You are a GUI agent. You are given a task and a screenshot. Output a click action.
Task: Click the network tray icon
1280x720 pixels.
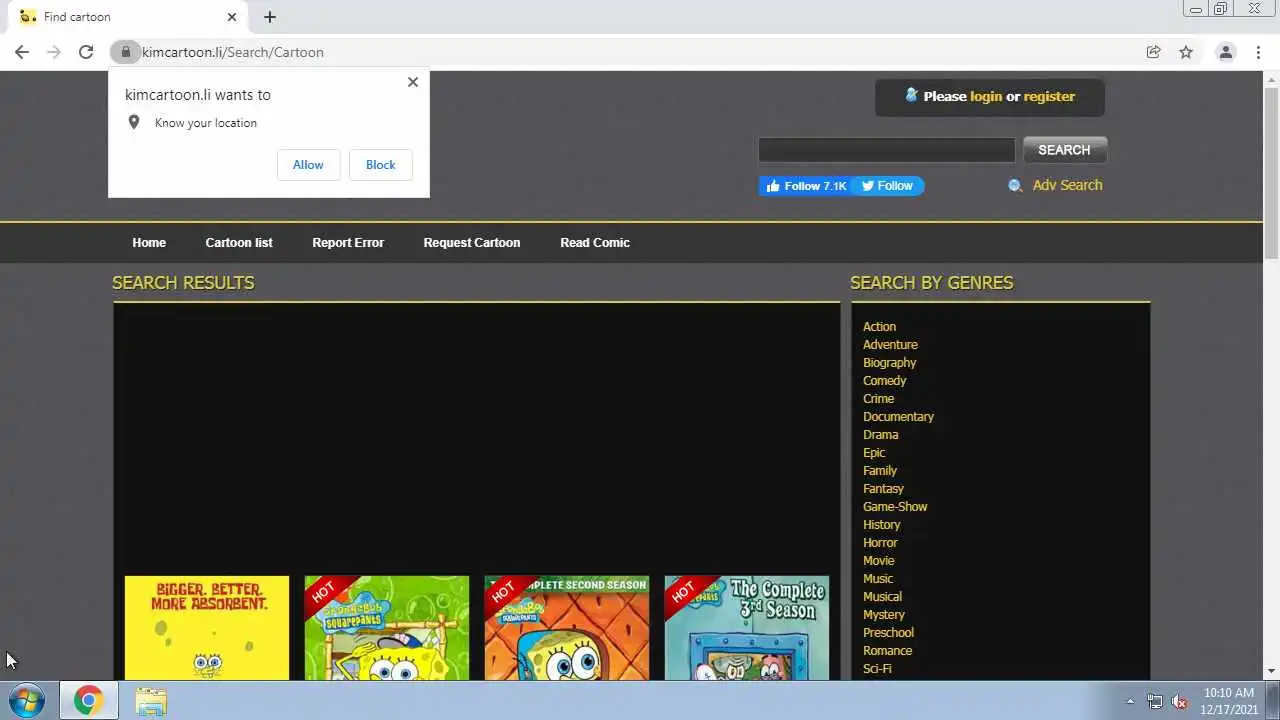1155,701
